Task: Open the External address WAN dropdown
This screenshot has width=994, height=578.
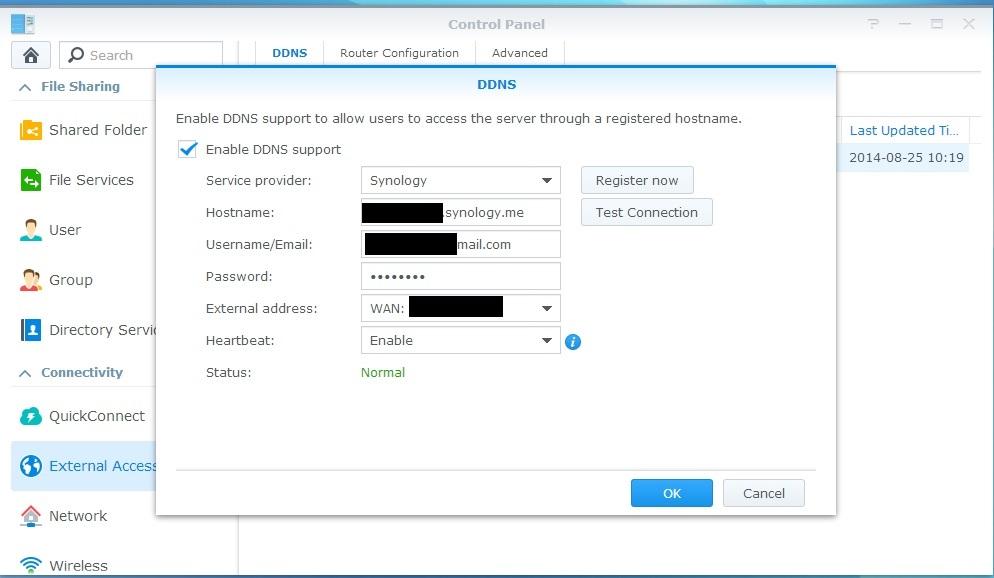Action: [x=461, y=309]
